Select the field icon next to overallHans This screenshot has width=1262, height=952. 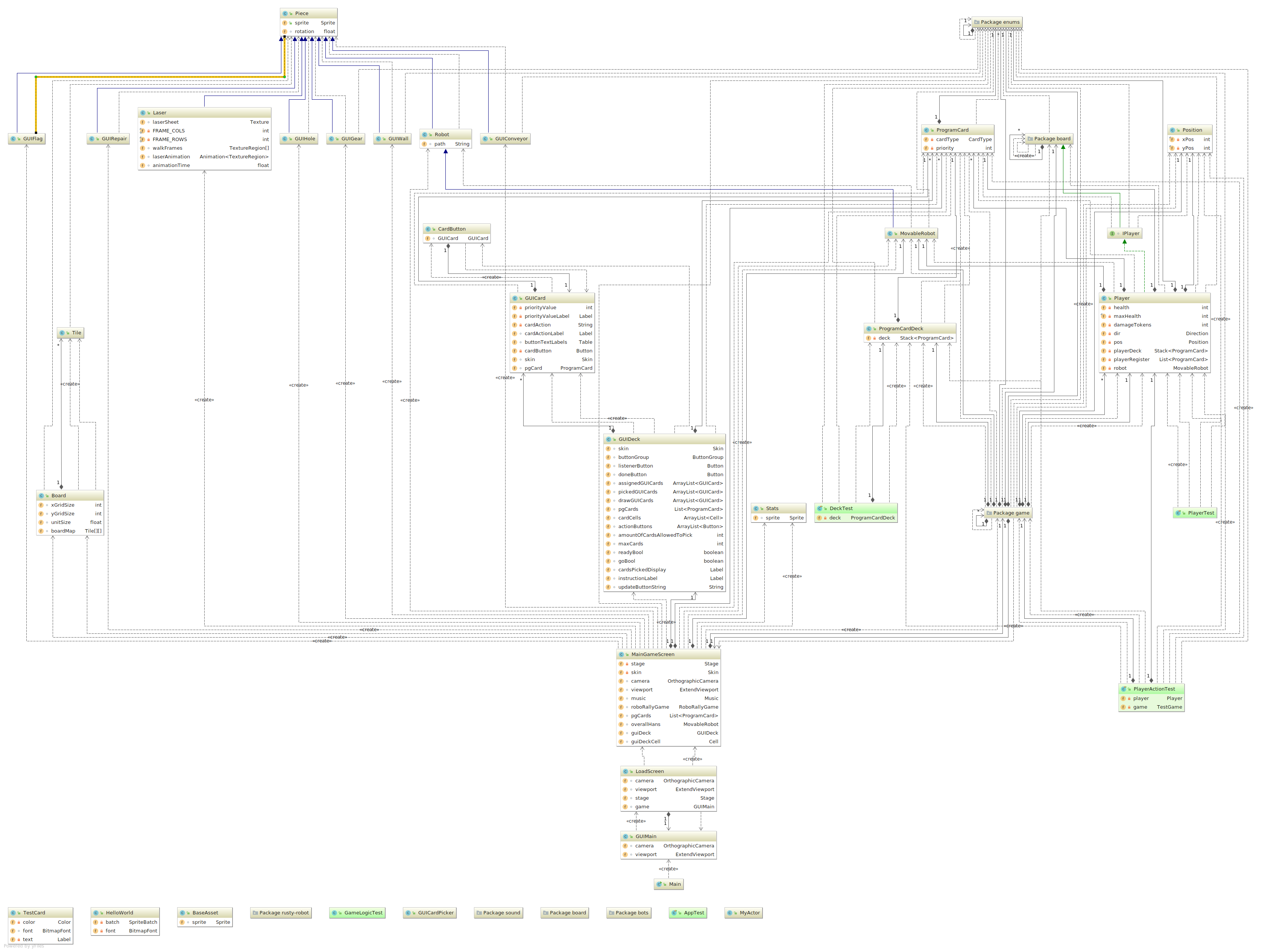click(x=621, y=724)
